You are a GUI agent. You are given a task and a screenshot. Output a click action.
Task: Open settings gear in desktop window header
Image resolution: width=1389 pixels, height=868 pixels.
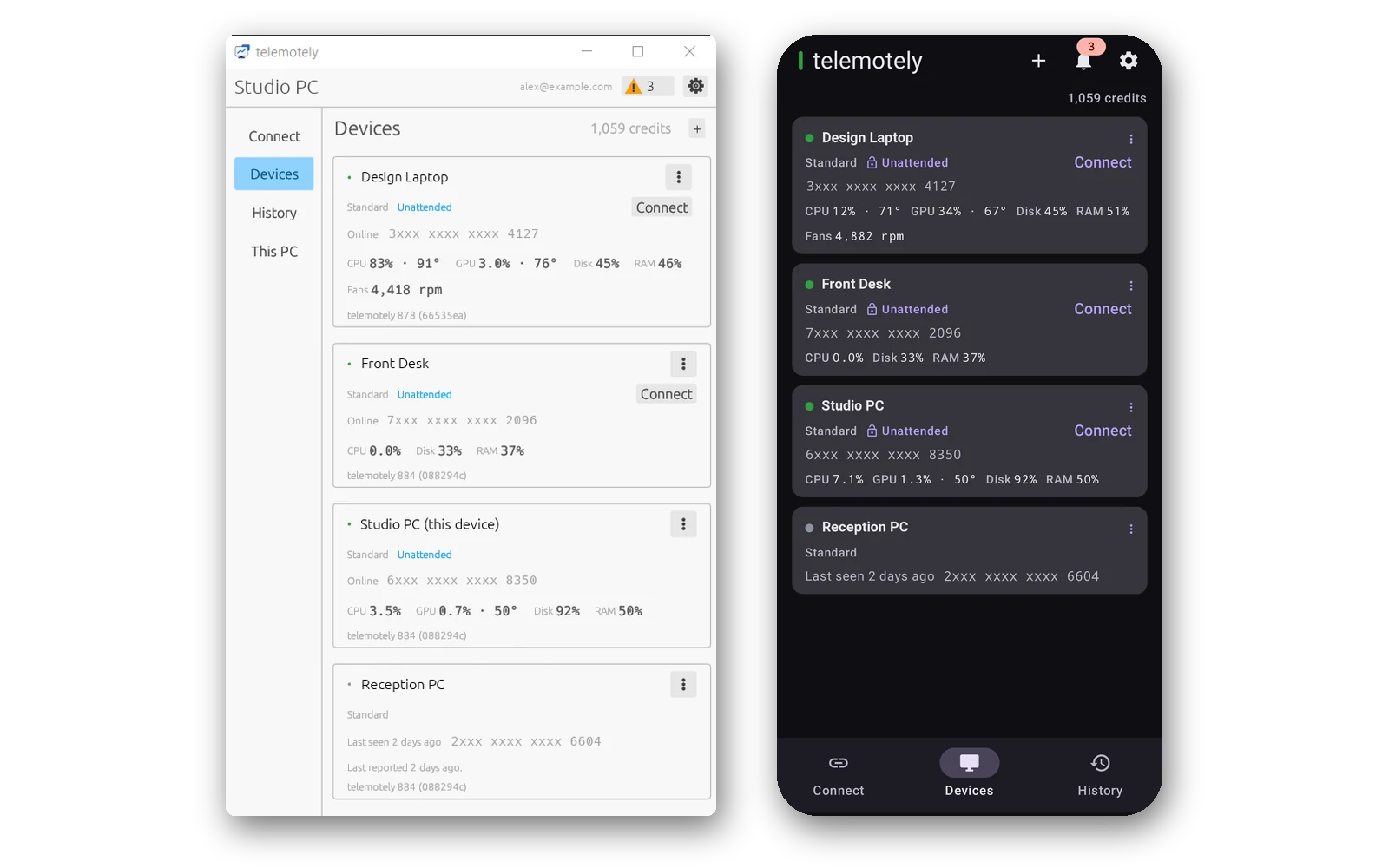tap(695, 86)
